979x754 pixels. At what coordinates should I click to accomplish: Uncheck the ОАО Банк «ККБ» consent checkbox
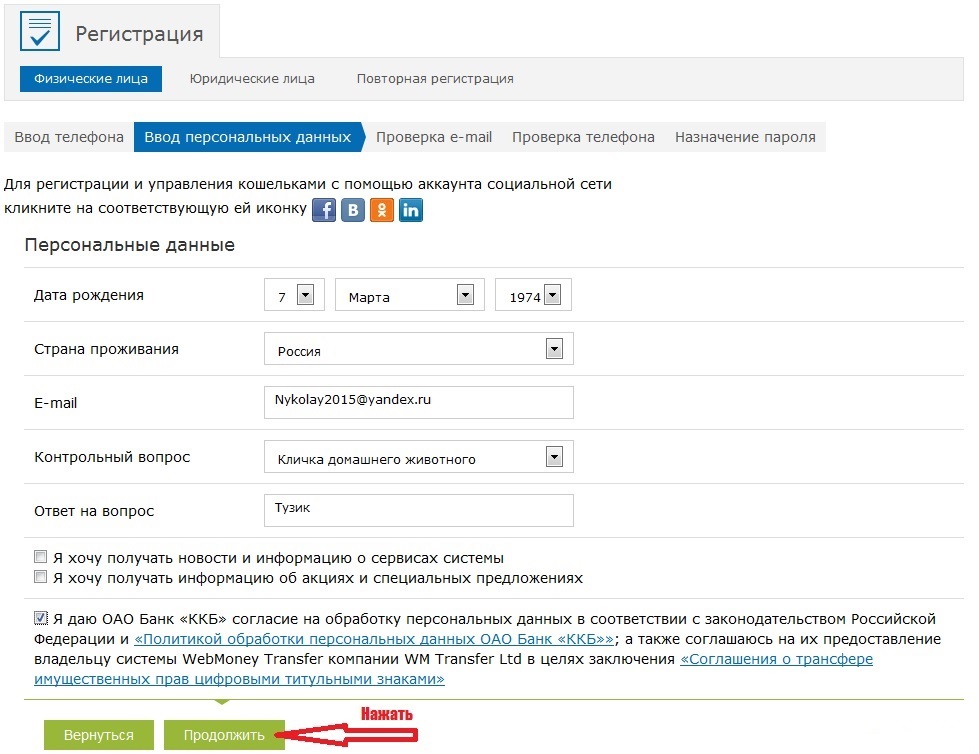tap(41, 618)
